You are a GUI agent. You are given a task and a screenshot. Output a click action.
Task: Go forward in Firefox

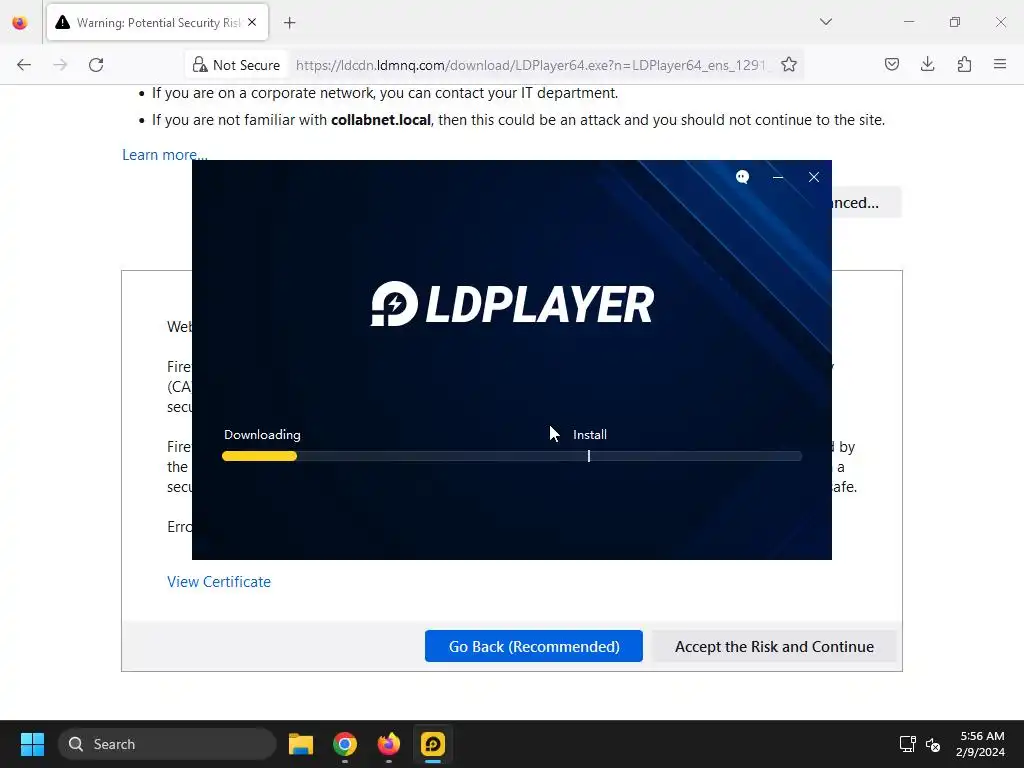(x=60, y=65)
